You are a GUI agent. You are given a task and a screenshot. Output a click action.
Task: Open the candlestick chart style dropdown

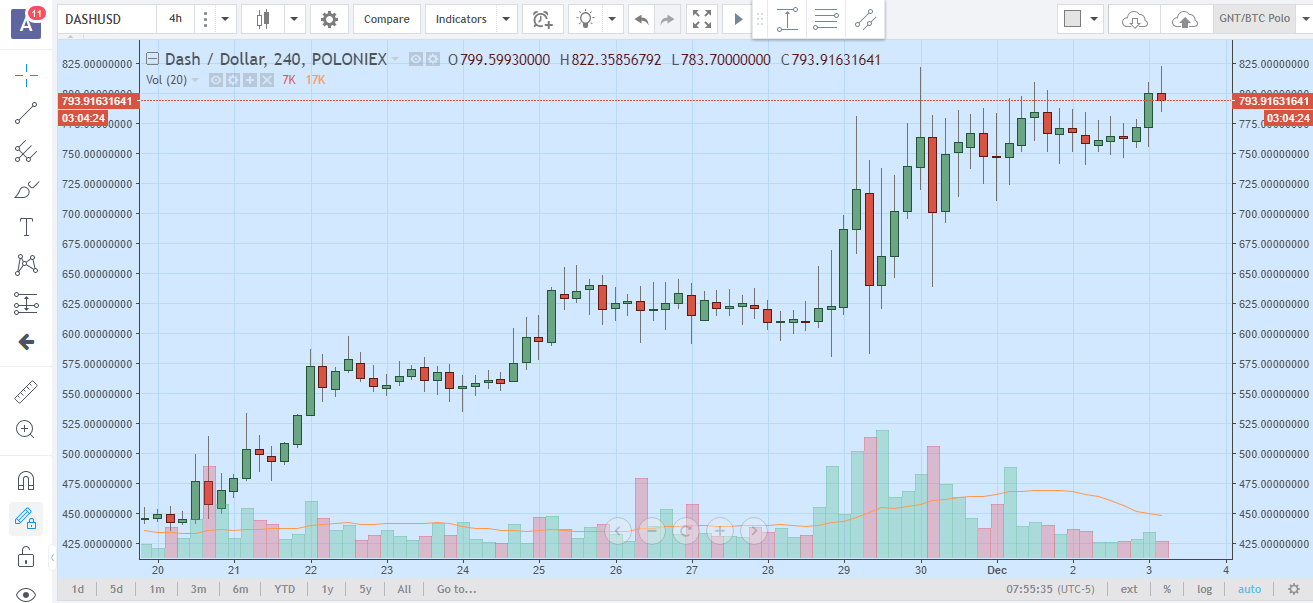point(294,19)
